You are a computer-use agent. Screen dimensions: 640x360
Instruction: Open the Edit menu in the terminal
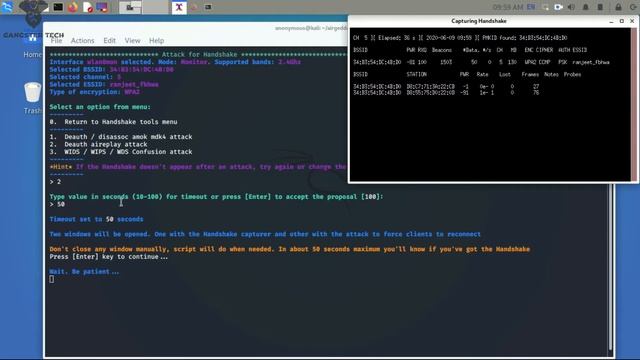(109, 40)
